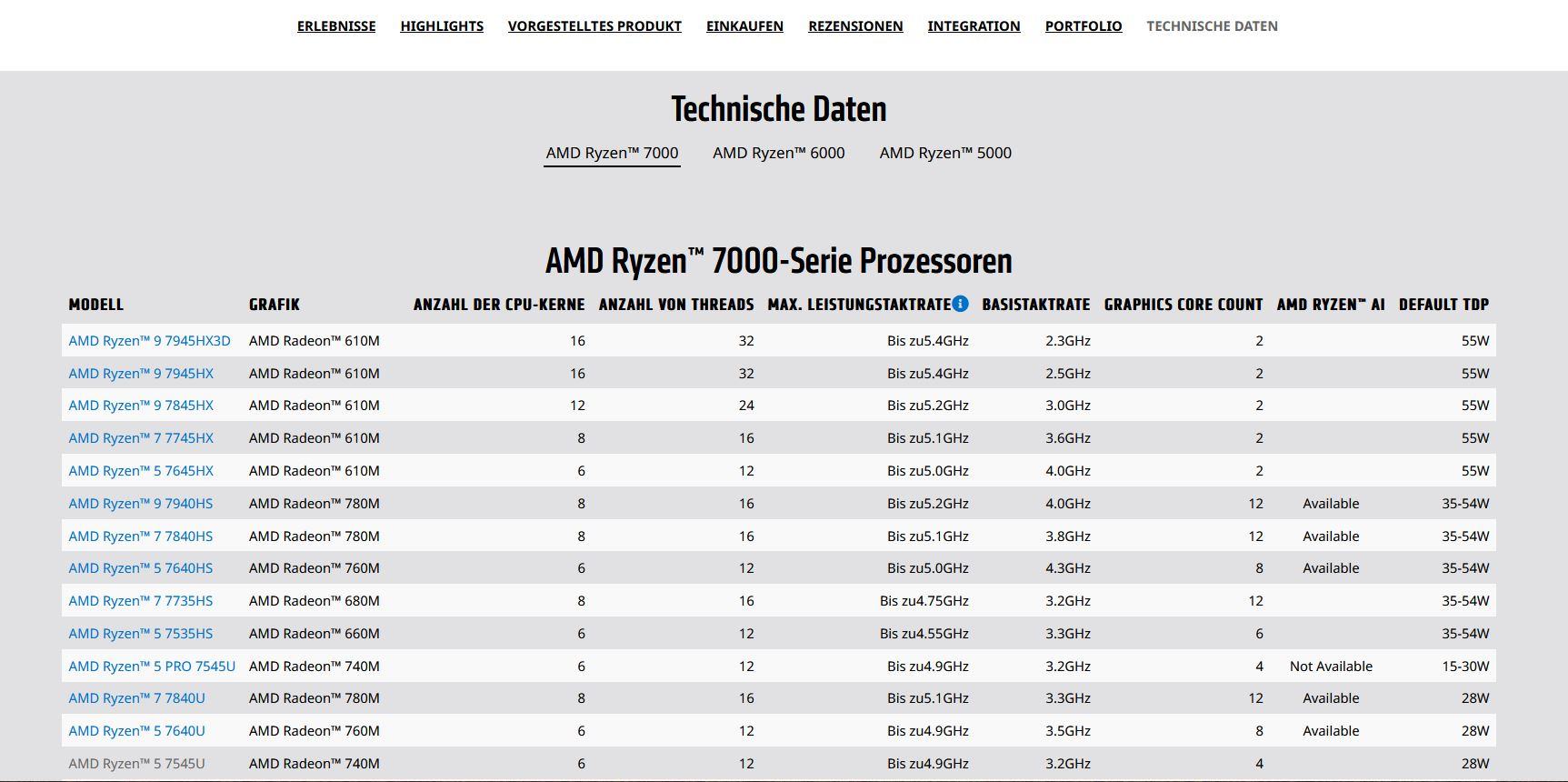The image size is (1568, 782).
Task: Click the Graphics Core Count column header
Action: coord(1183,305)
